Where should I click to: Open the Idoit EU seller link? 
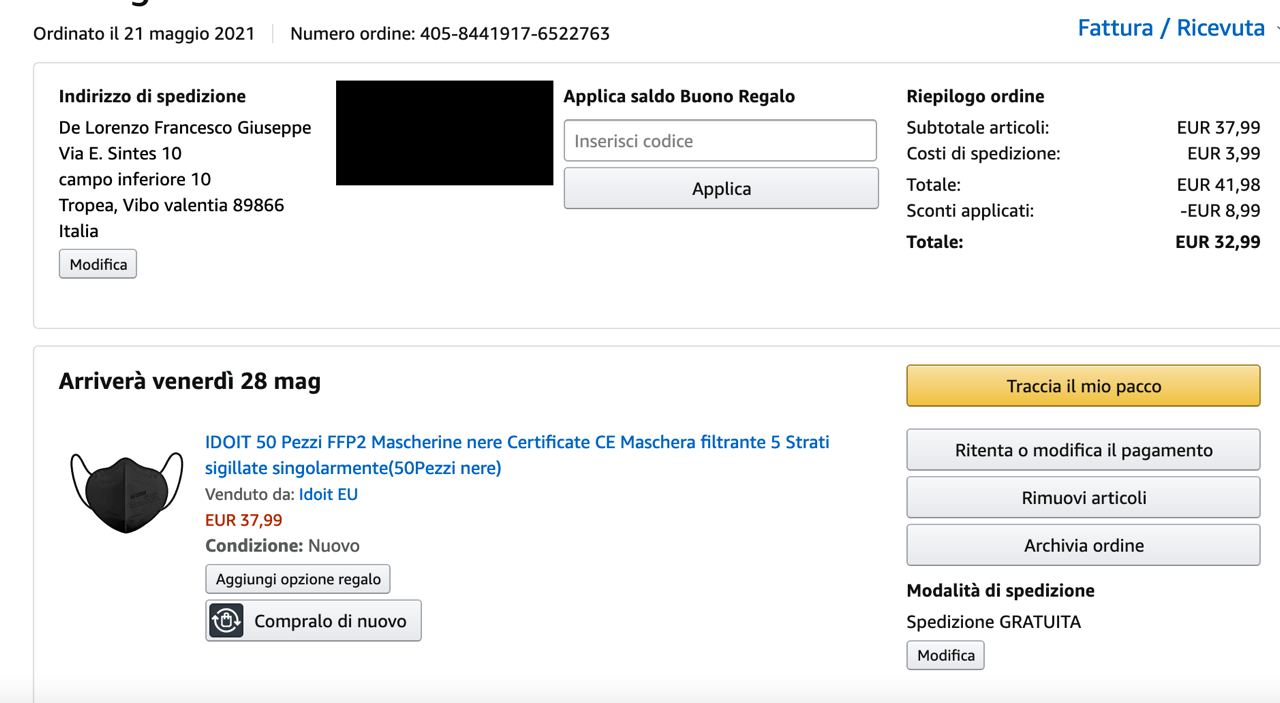pos(328,494)
